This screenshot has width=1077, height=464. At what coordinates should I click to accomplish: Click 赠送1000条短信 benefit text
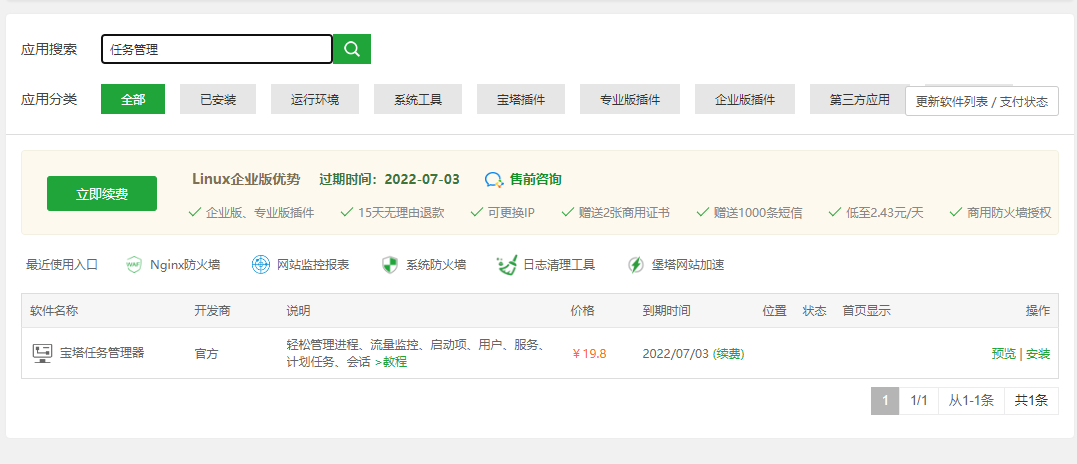point(758,213)
